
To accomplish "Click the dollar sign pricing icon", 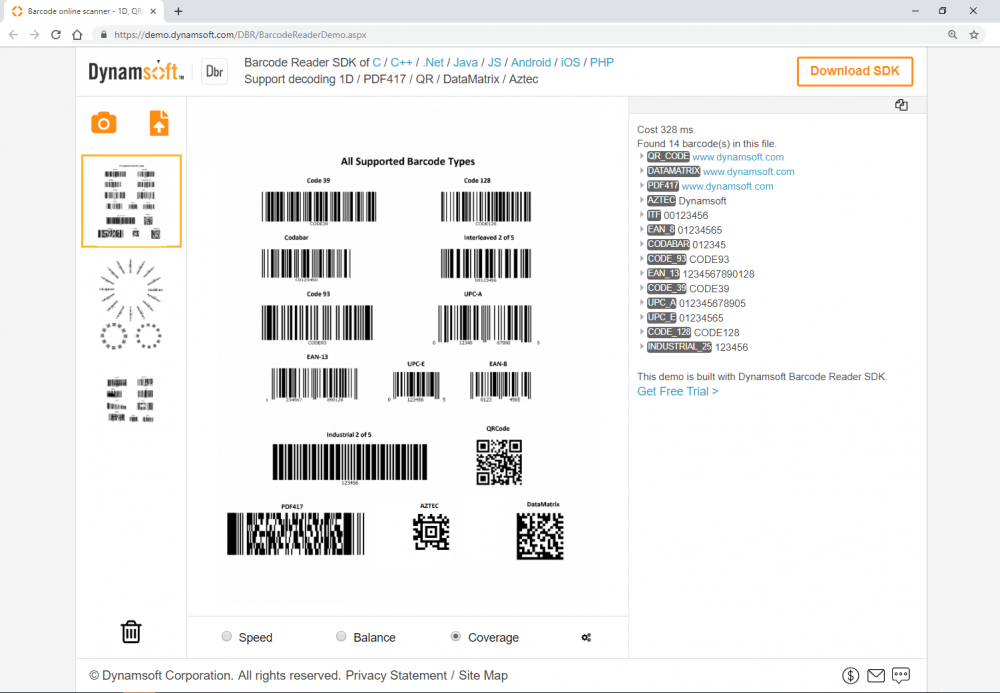I will tap(851, 676).
